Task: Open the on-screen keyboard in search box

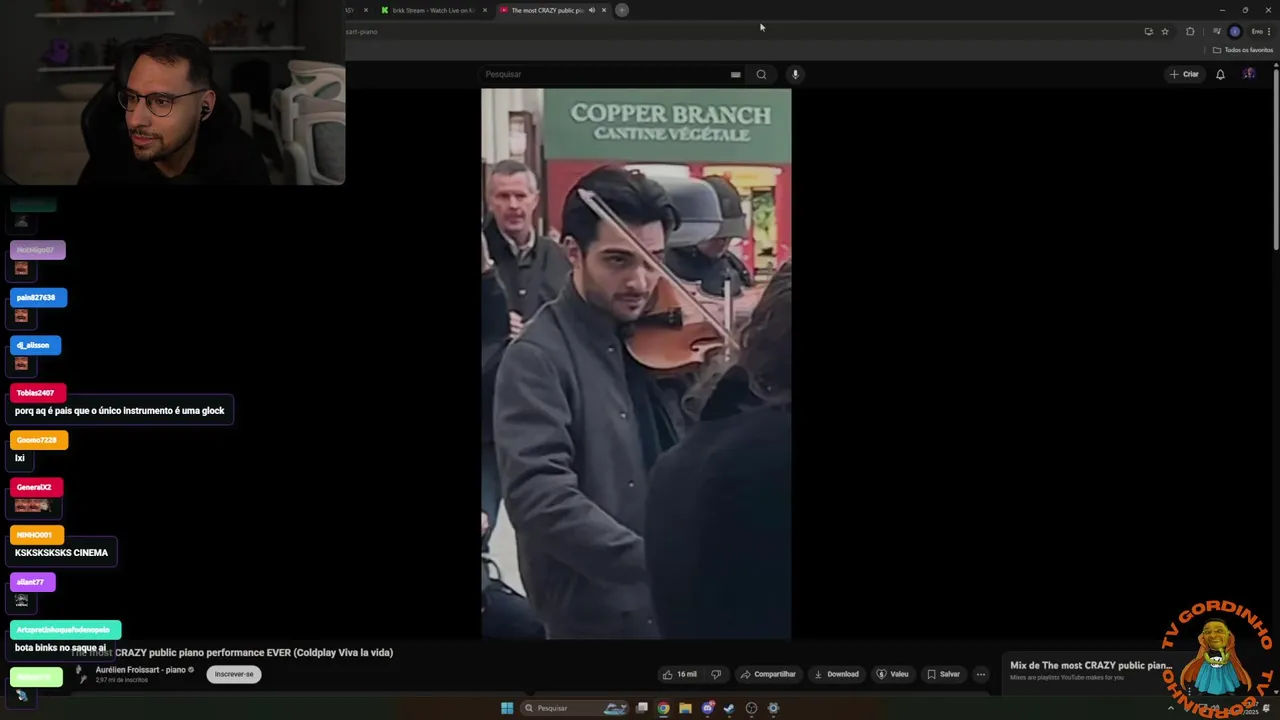Action: (735, 74)
